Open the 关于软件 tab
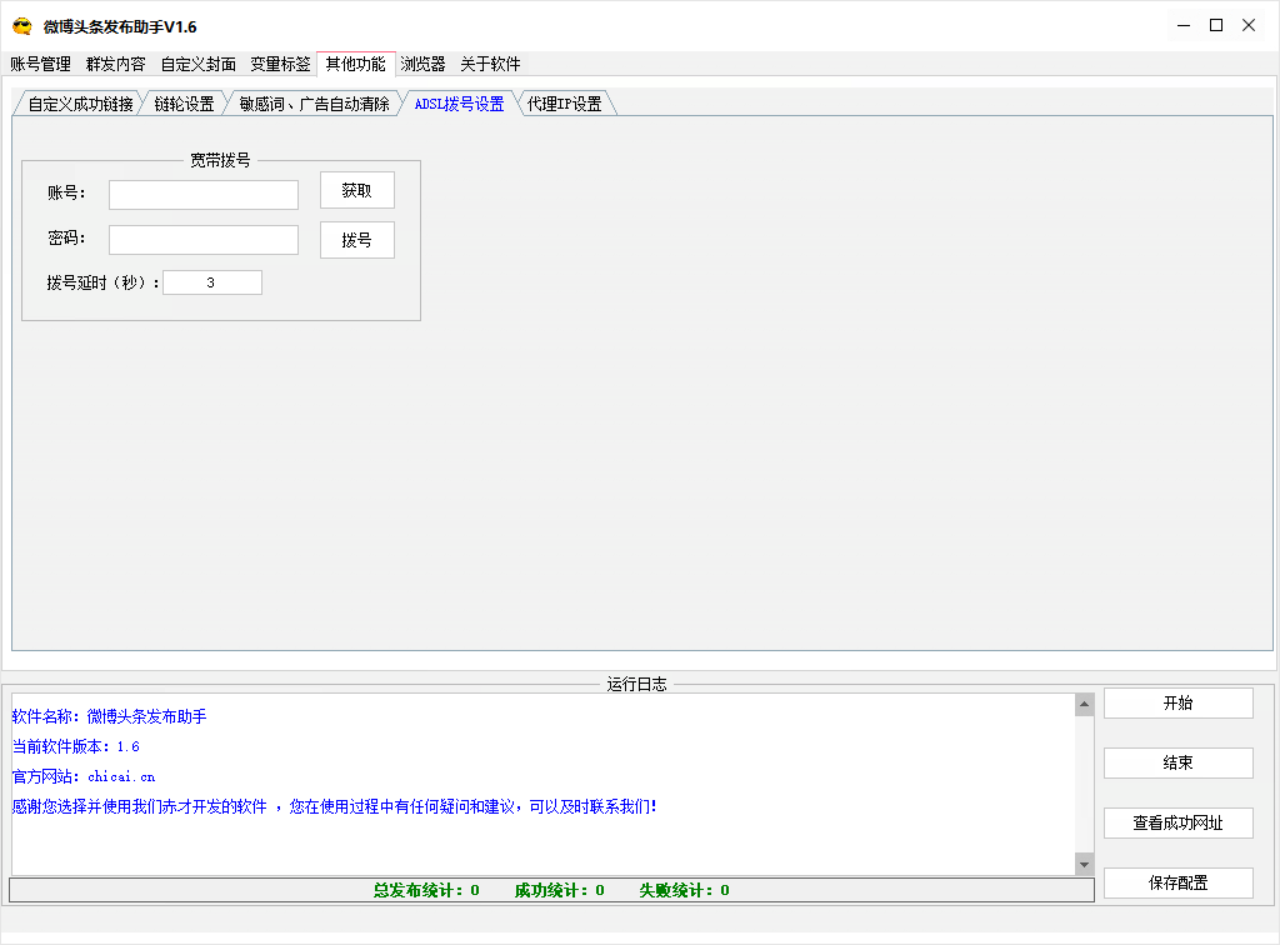This screenshot has height=945, width=1280. [x=490, y=64]
